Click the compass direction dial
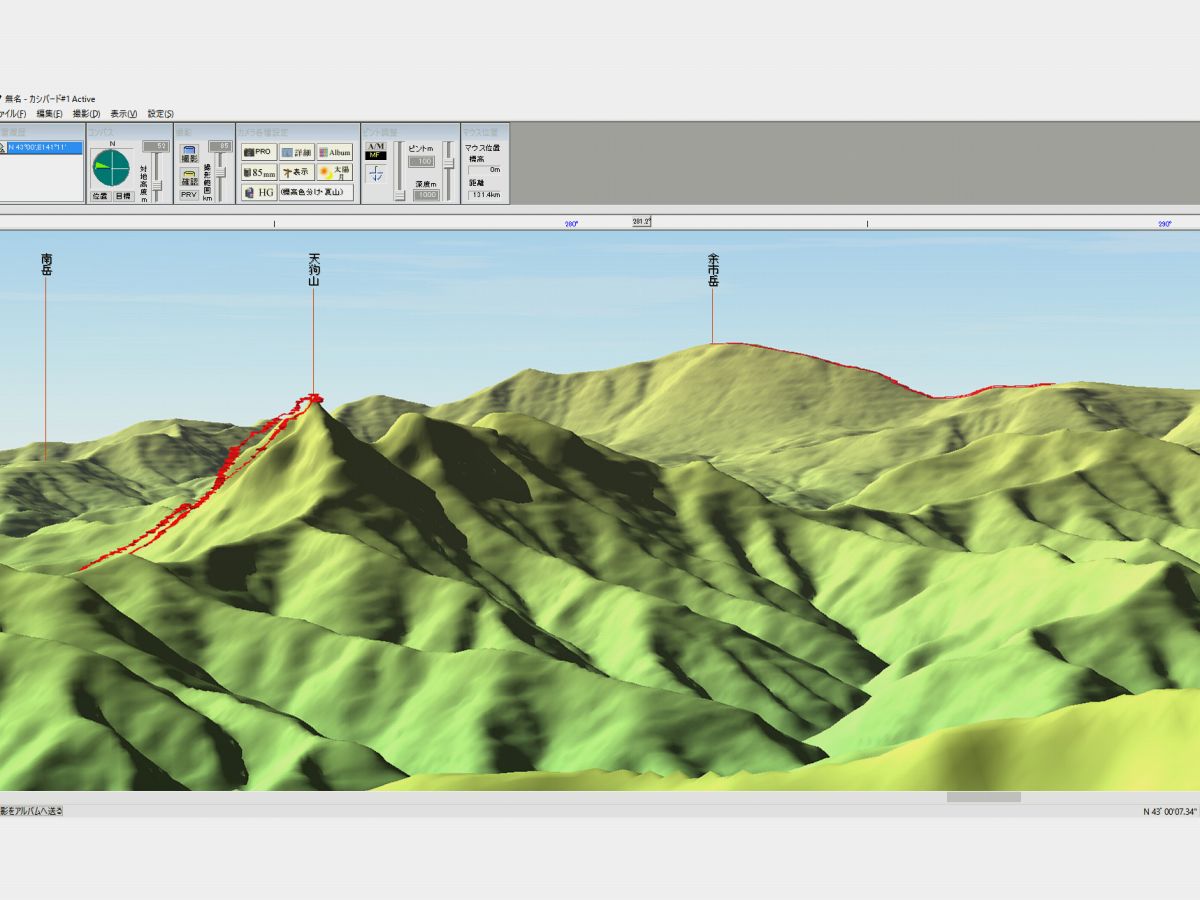The height and width of the screenshot is (900, 1200). 111,167
